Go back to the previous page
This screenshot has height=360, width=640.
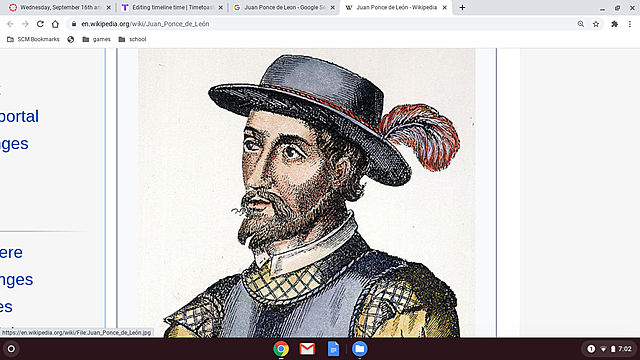(x=10, y=24)
